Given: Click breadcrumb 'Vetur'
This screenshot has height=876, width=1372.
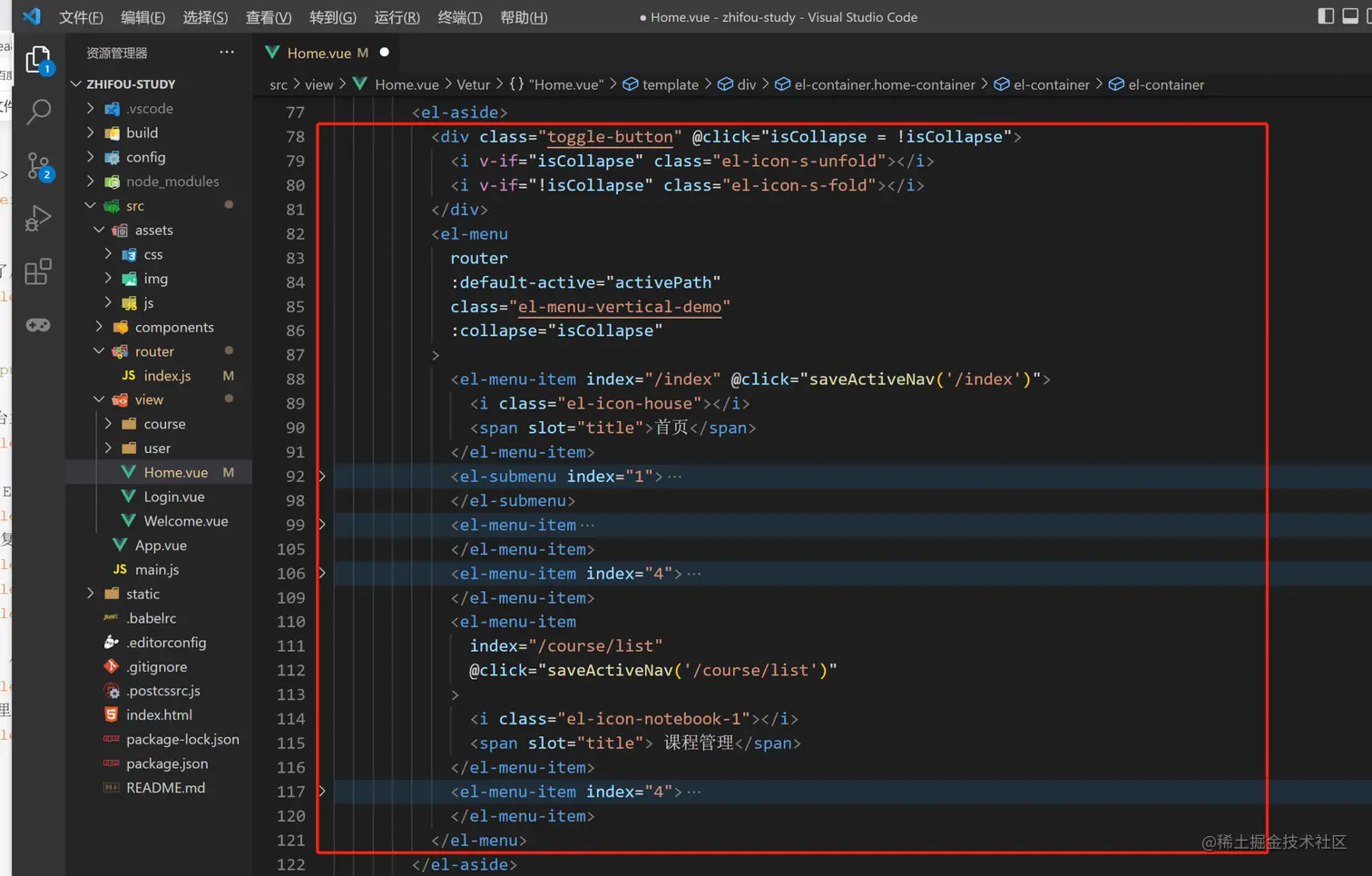Looking at the screenshot, I should click(x=473, y=84).
